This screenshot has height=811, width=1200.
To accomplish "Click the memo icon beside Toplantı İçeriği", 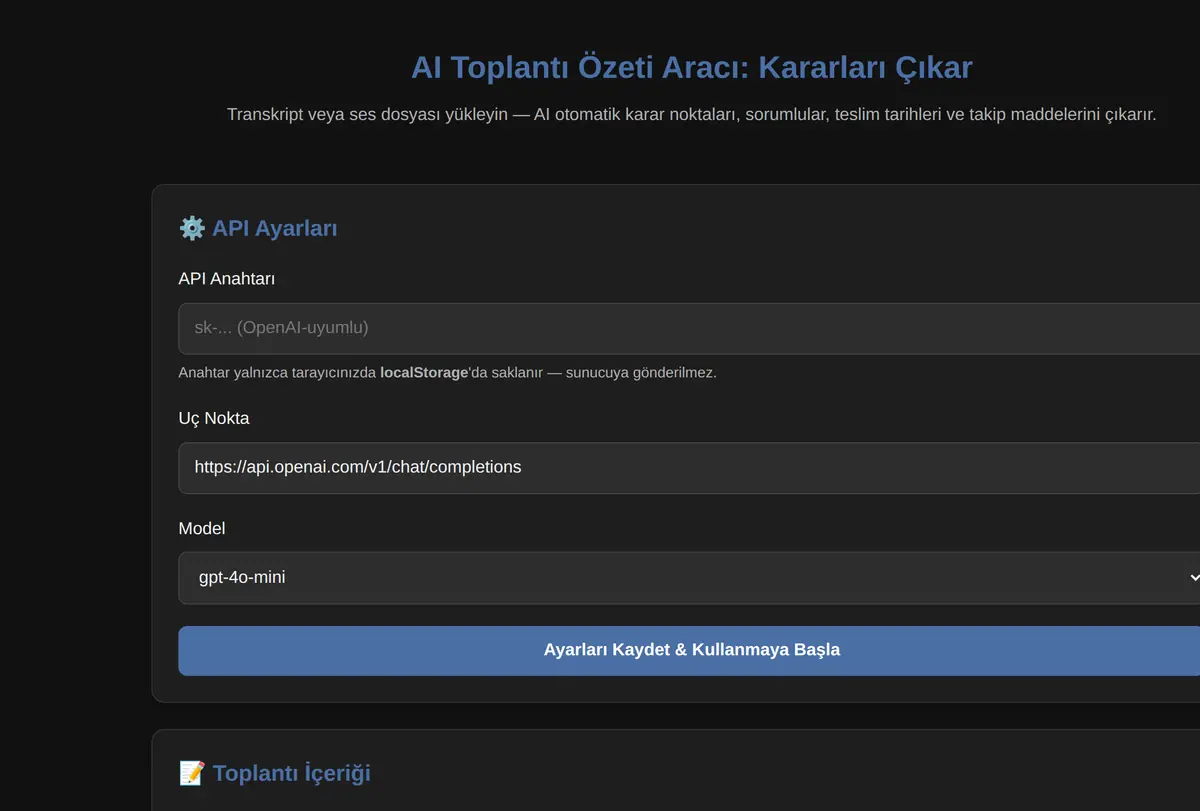I will coord(192,773).
